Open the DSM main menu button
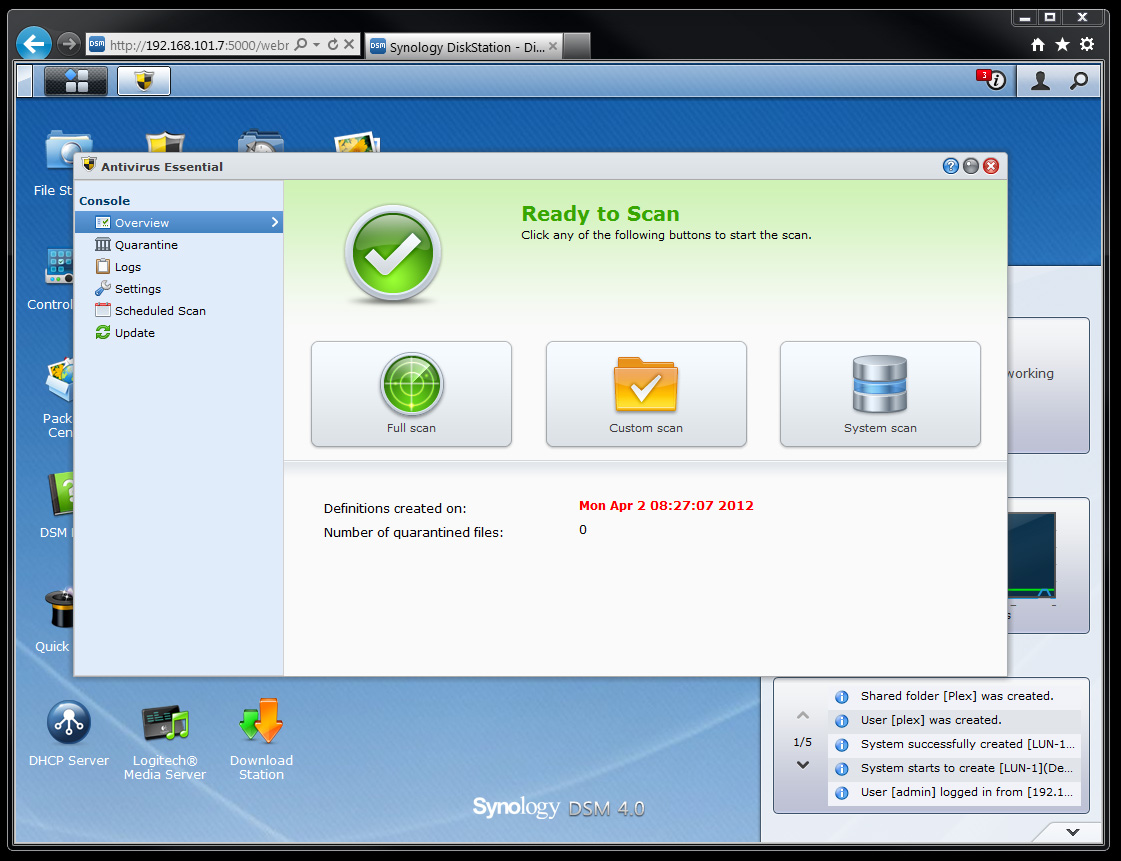Viewport: 1121px width, 861px height. tap(76, 81)
